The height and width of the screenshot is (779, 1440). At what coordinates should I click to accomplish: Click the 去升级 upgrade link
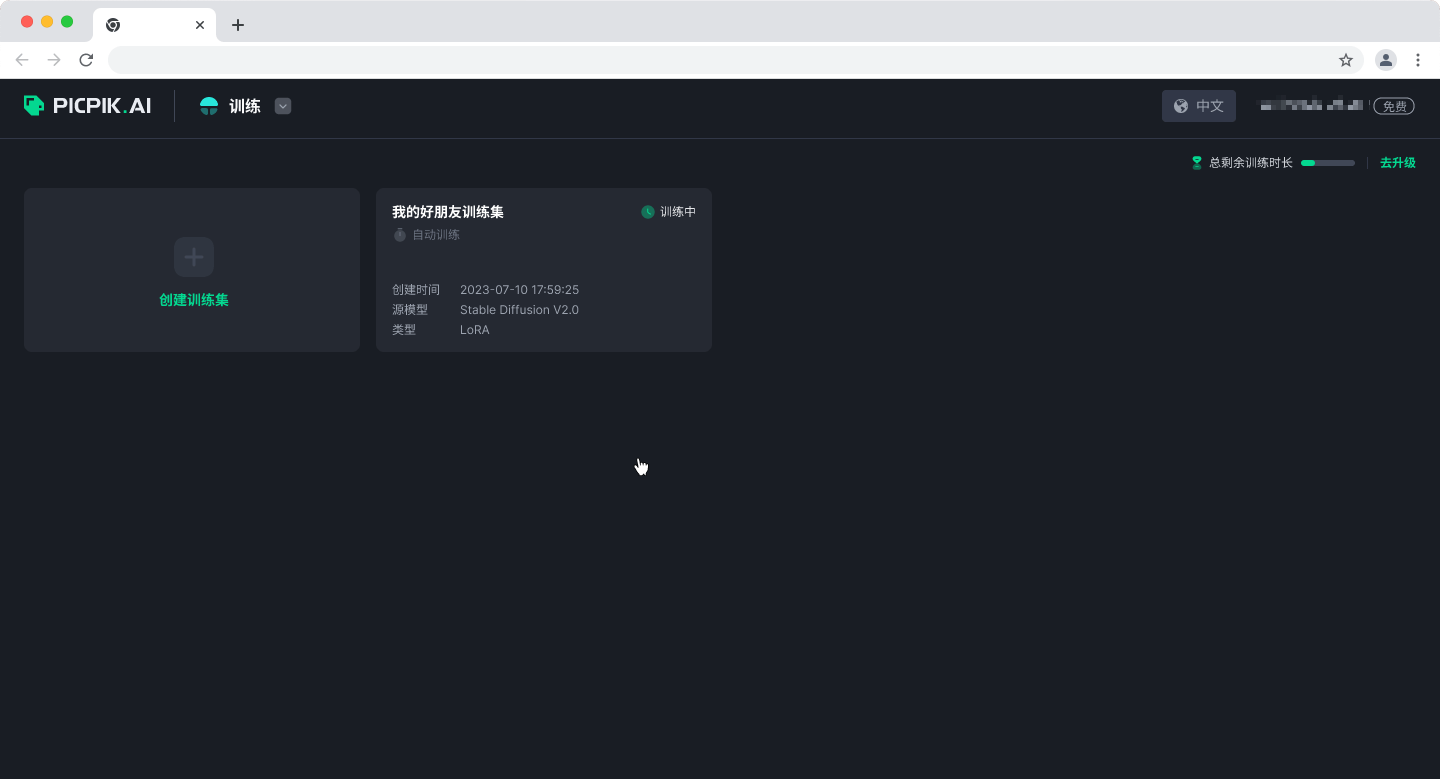[x=1397, y=163]
